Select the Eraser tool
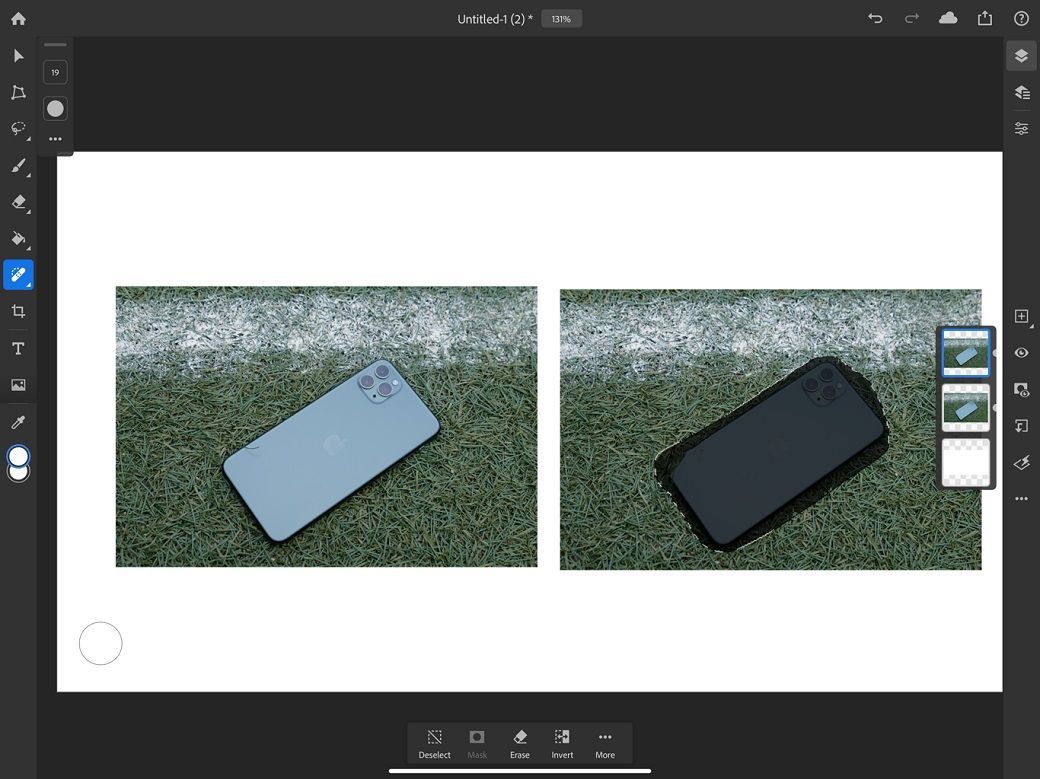Screen dimensions: 1040x779 (16, 202)
